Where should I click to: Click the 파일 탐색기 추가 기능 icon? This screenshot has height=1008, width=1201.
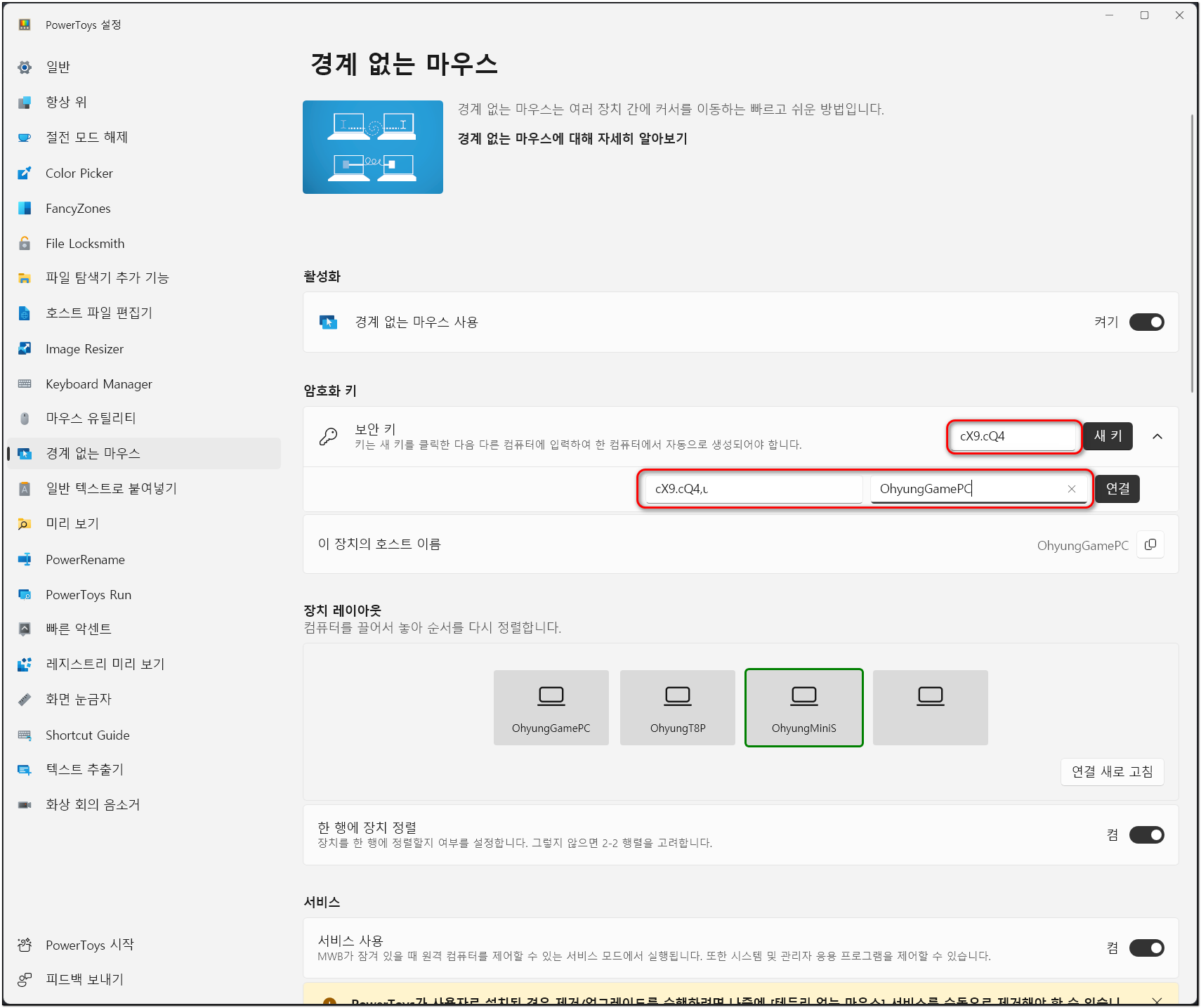(x=25, y=278)
